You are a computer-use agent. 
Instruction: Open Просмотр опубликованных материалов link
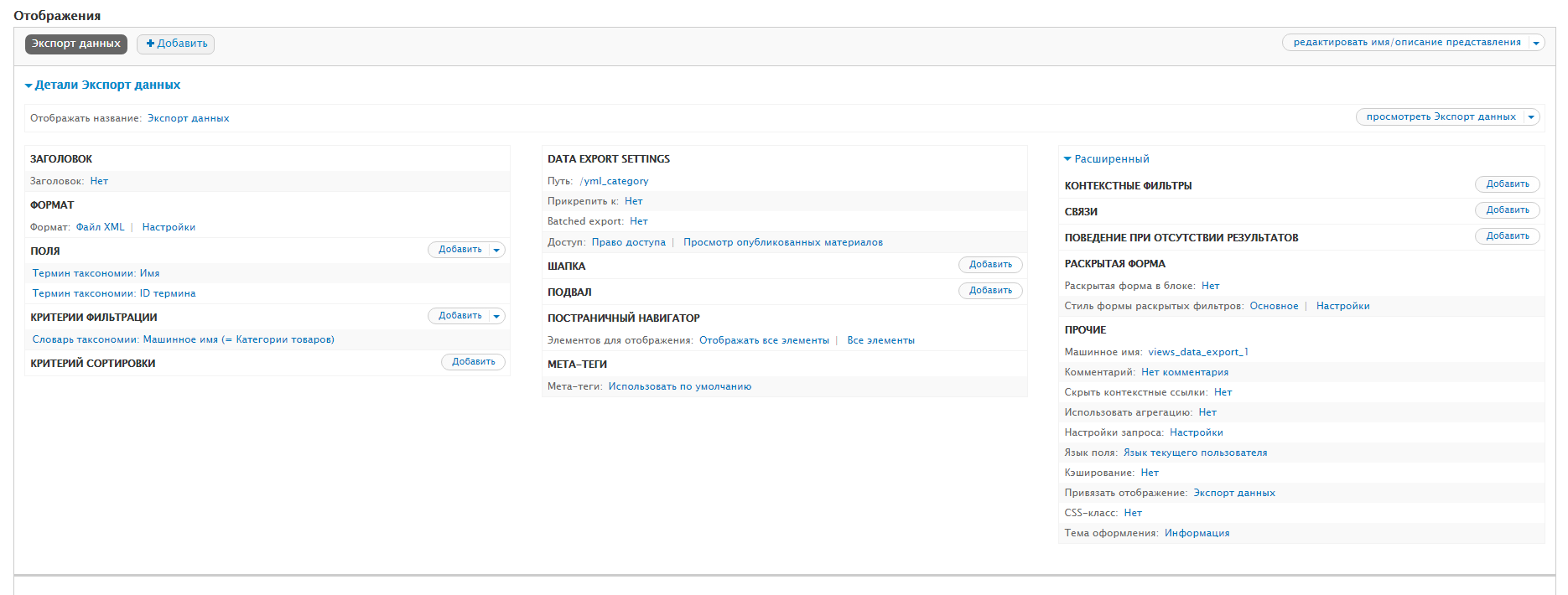(783, 242)
